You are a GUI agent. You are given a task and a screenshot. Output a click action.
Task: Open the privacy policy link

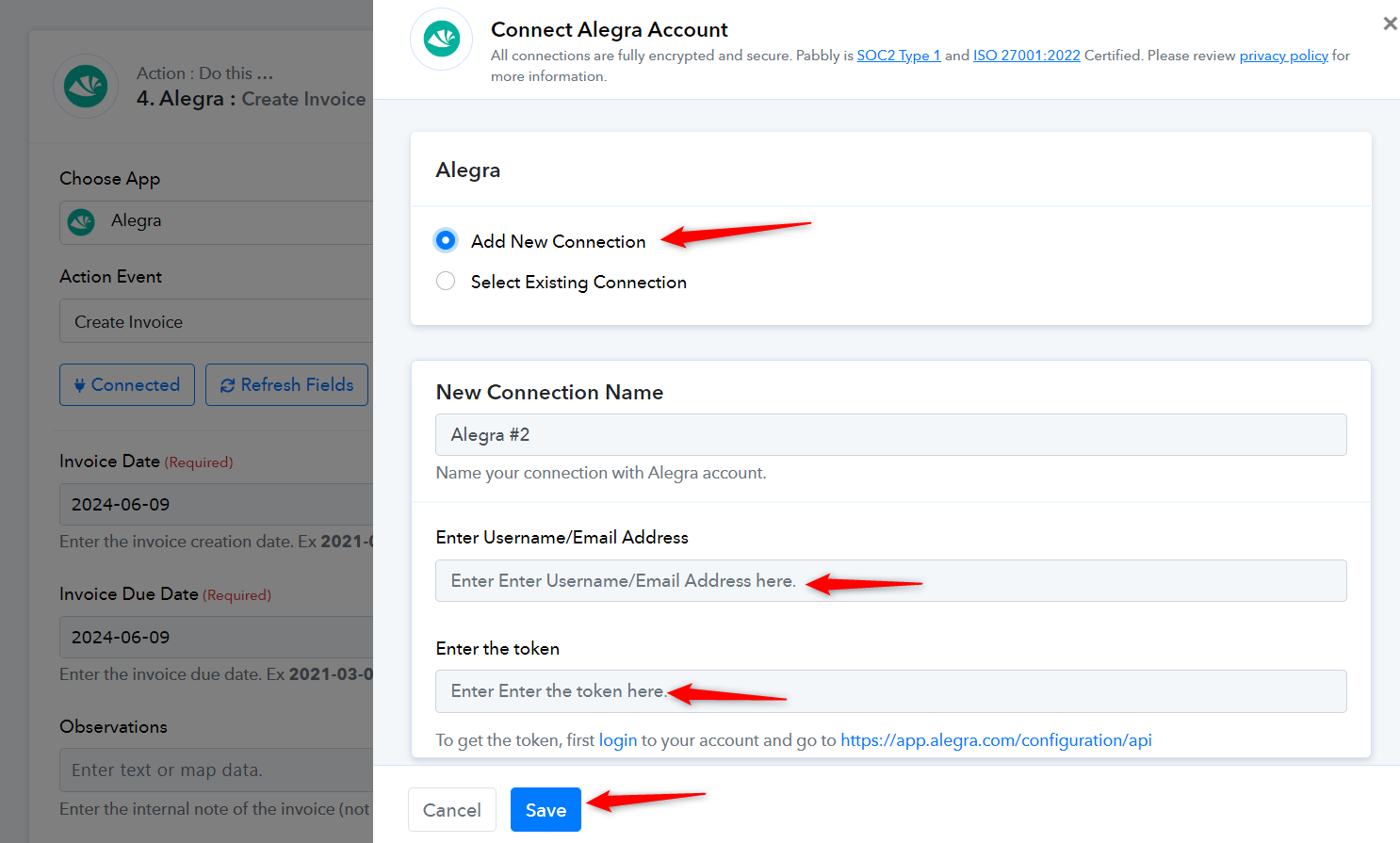[1283, 56]
